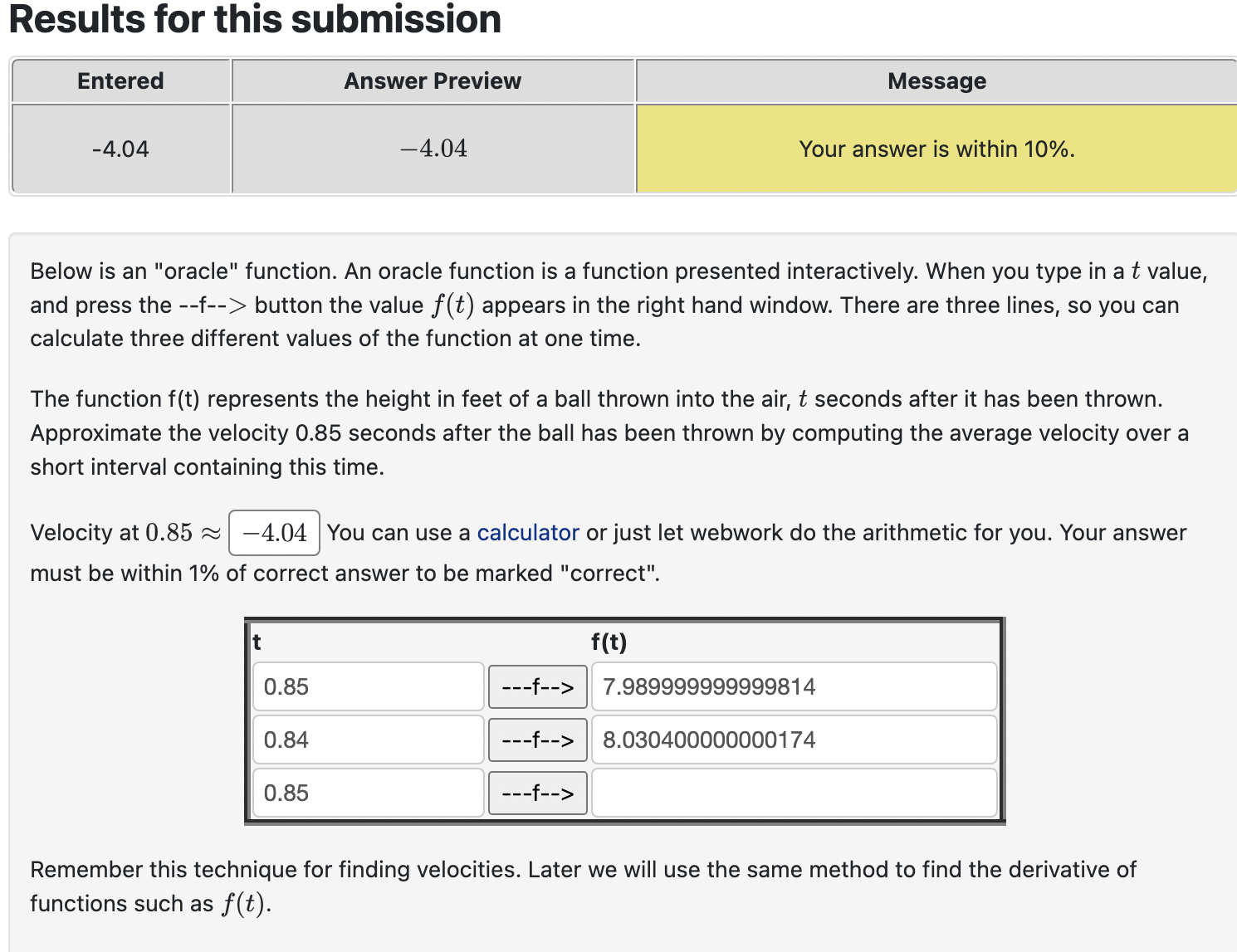This screenshot has width=1237, height=952.
Task: Select the f(t) output showing 8.030400000000174
Action: click(x=793, y=740)
